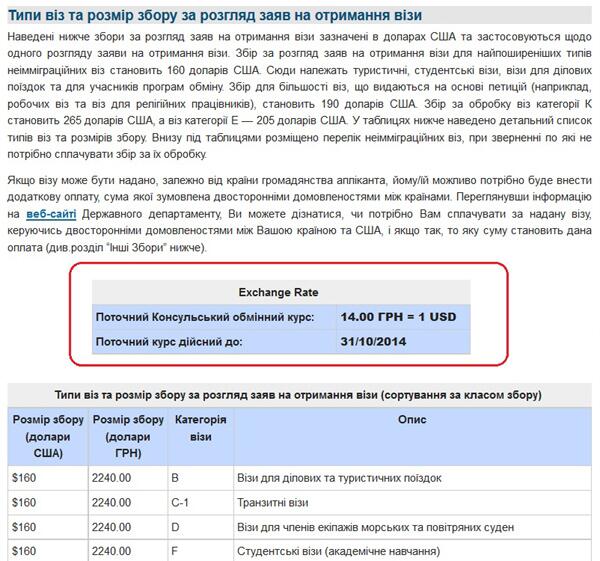600x561 pixels.
Task: Click the 14.00 ГРН = 1 USD value
Action: (398, 317)
